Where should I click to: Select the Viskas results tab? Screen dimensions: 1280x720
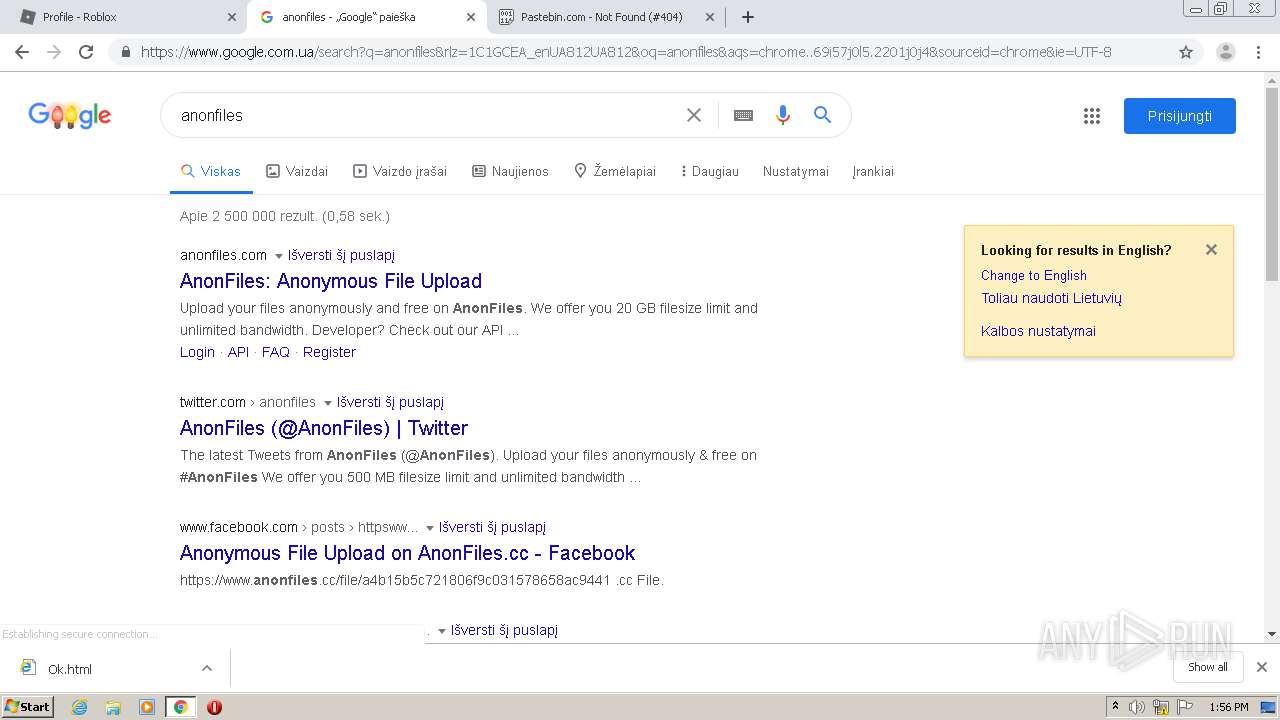211,171
